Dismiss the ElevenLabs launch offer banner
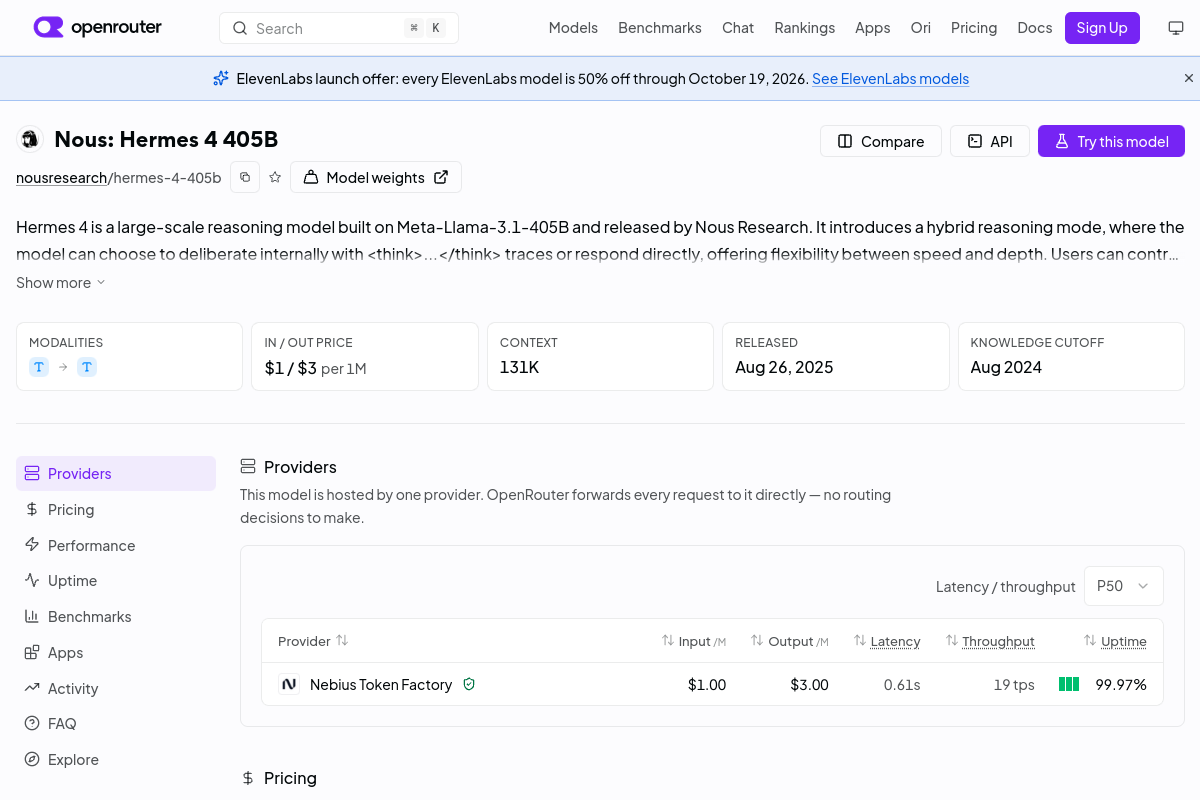 point(1189,78)
